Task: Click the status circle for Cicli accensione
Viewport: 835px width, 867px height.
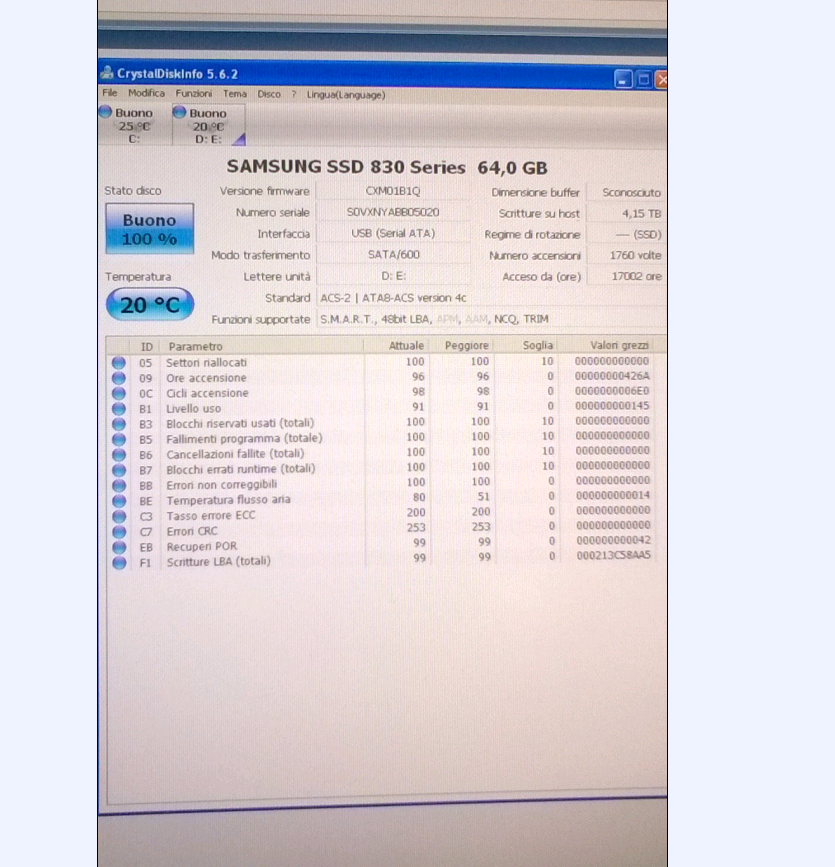Action: click(x=118, y=393)
